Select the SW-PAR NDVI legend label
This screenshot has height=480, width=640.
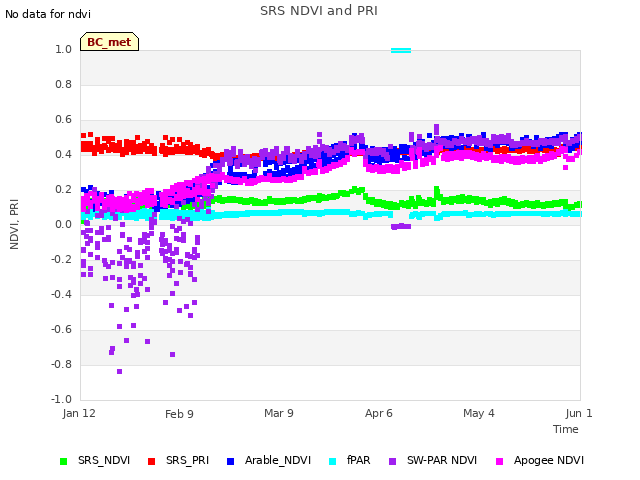(442, 460)
